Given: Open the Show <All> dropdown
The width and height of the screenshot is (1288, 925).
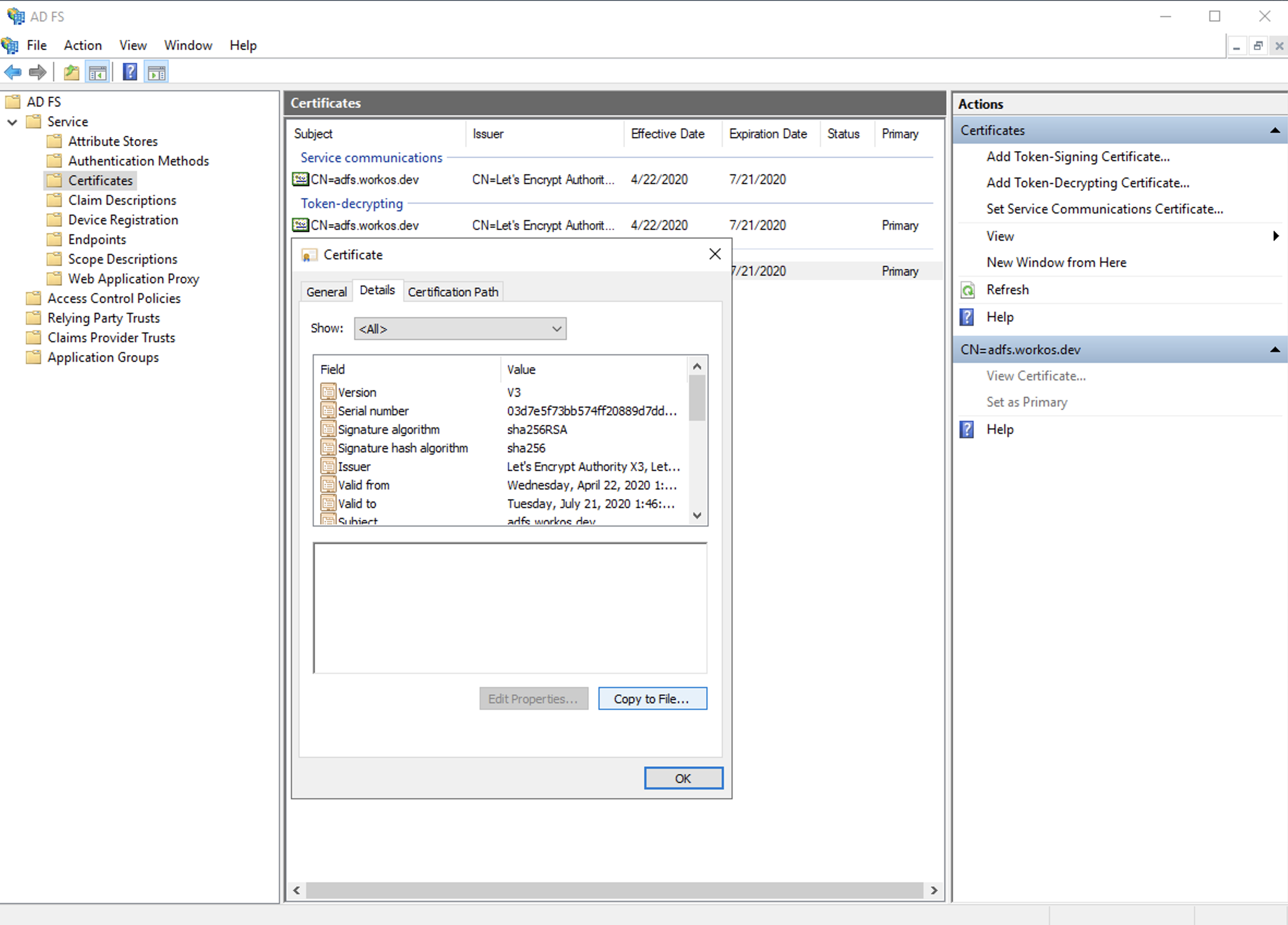Looking at the screenshot, I should tap(460, 329).
